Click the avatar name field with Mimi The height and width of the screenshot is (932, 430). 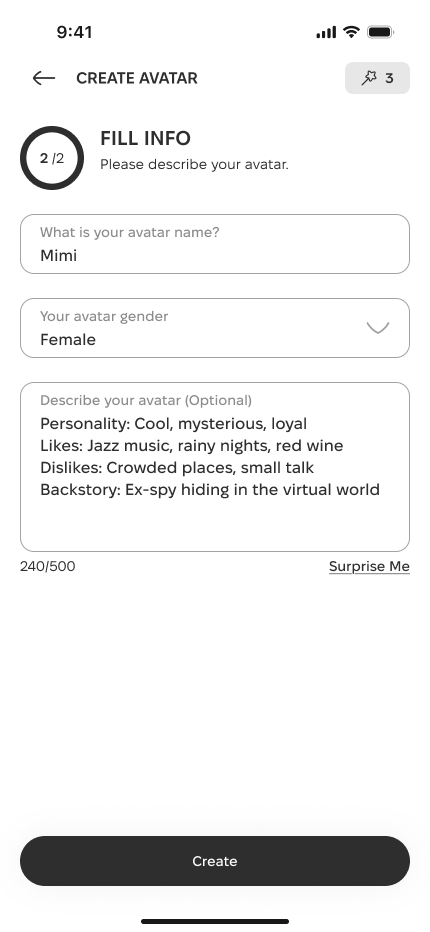click(x=215, y=244)
